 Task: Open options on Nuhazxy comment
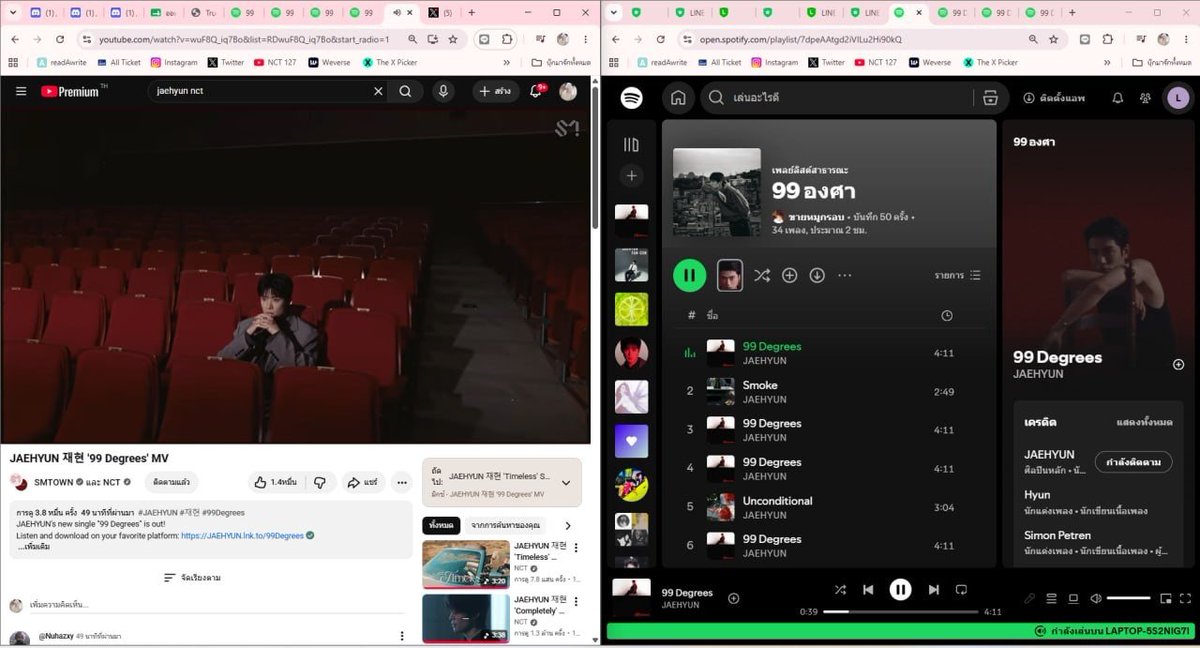(x=402, y=636)
